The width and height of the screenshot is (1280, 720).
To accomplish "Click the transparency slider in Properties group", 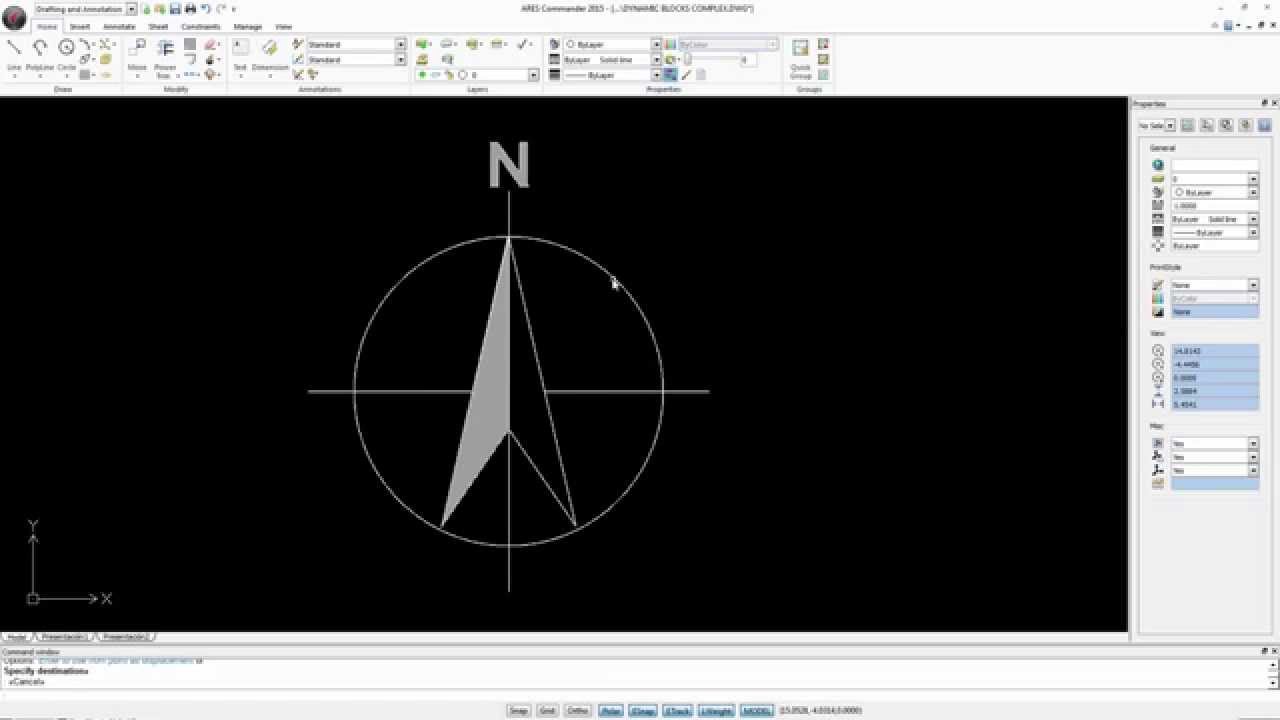I will 715,60.
